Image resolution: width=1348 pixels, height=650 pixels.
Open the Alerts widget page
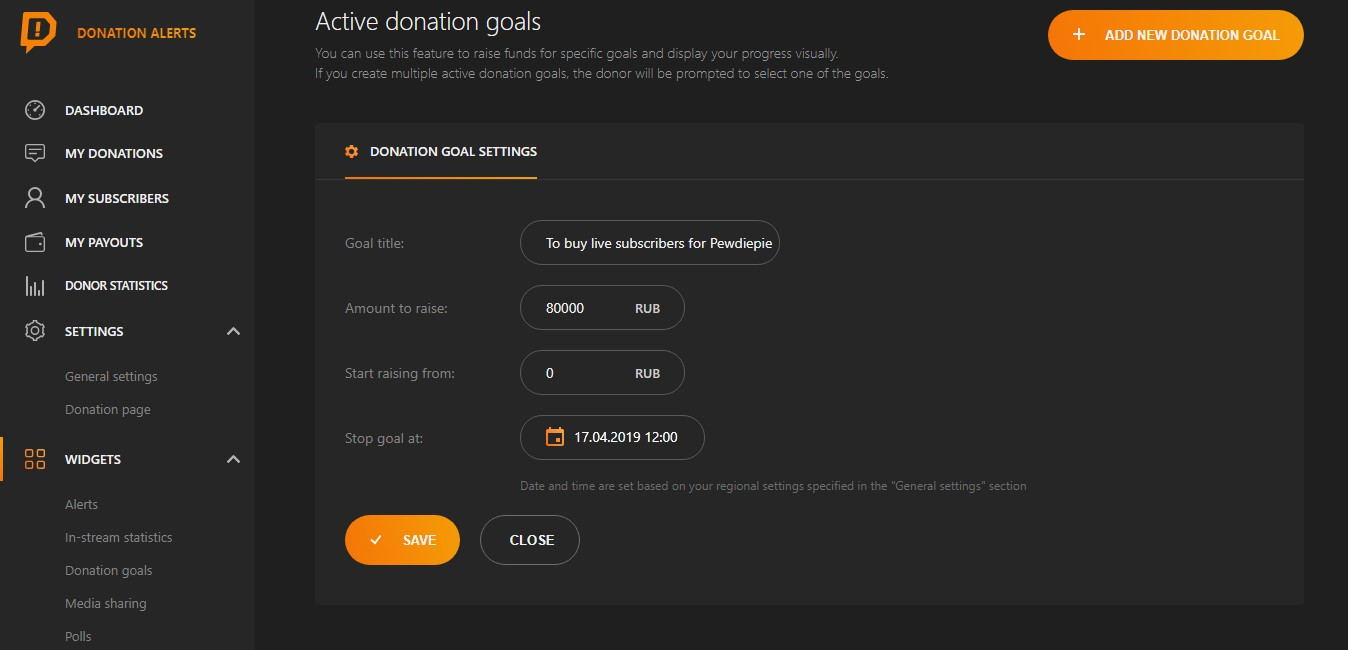81,504
